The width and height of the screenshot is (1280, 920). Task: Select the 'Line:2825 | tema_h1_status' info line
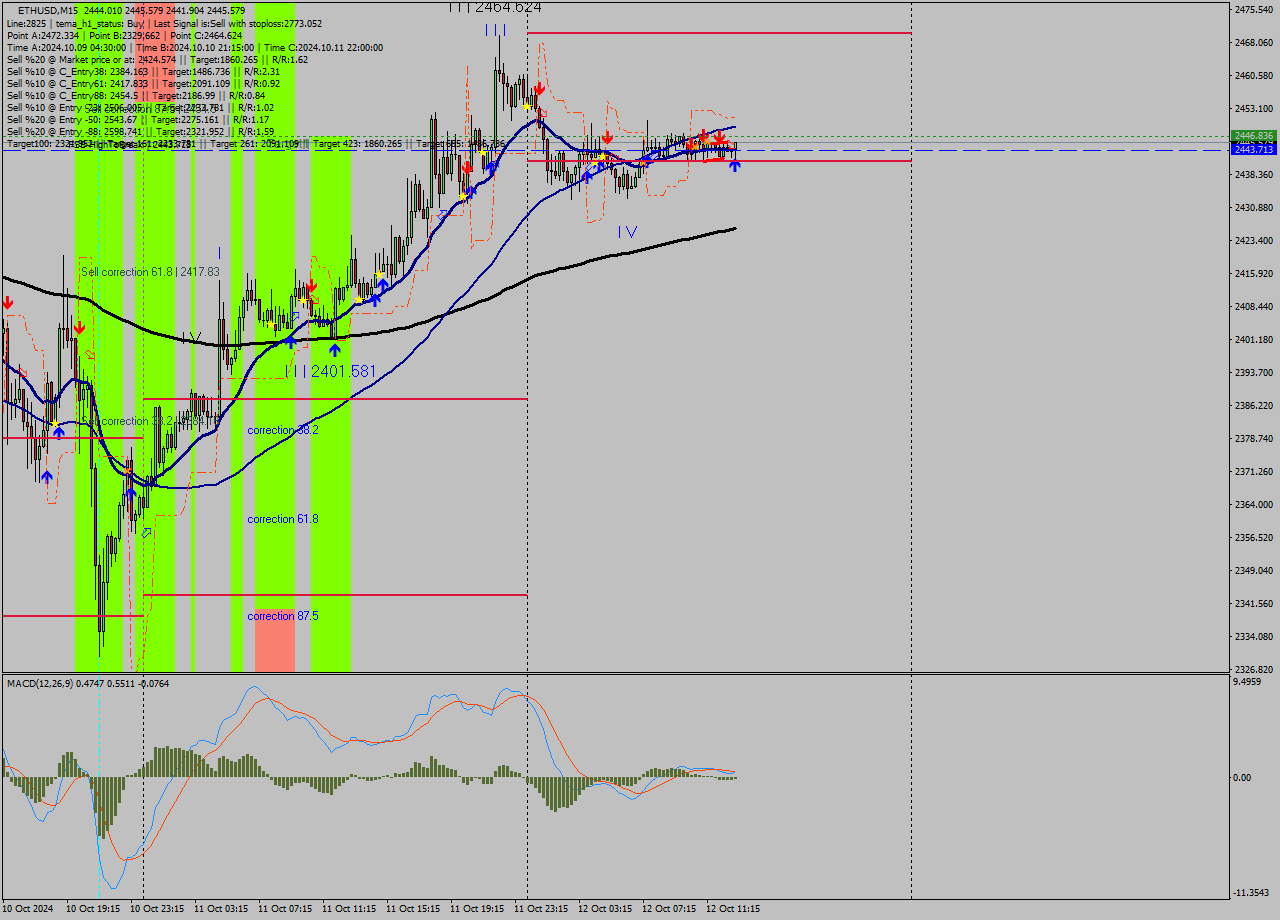[x=164, y=22]
